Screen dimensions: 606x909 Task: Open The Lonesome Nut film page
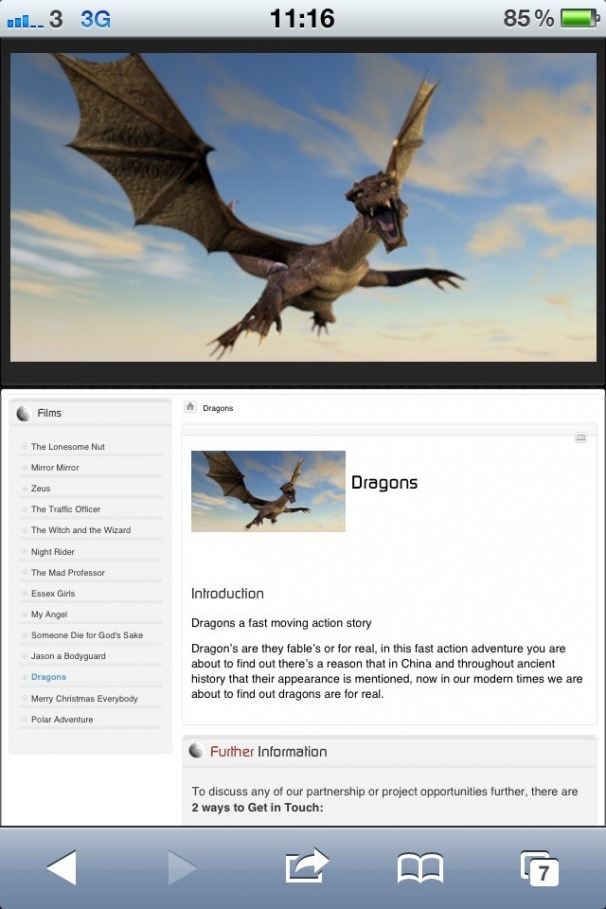(x=68, y=447)
